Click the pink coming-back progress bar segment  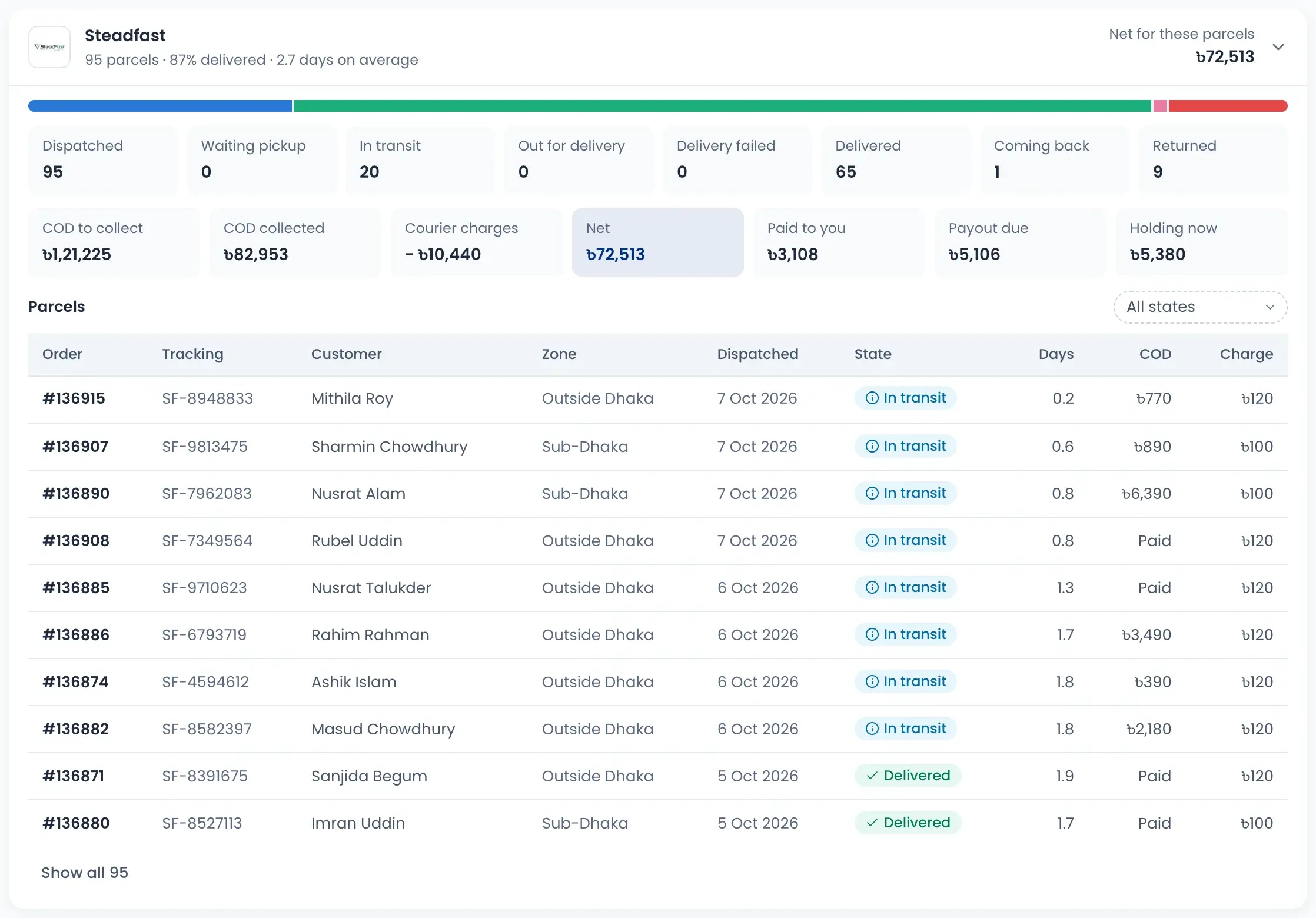tap(1160, 106)
